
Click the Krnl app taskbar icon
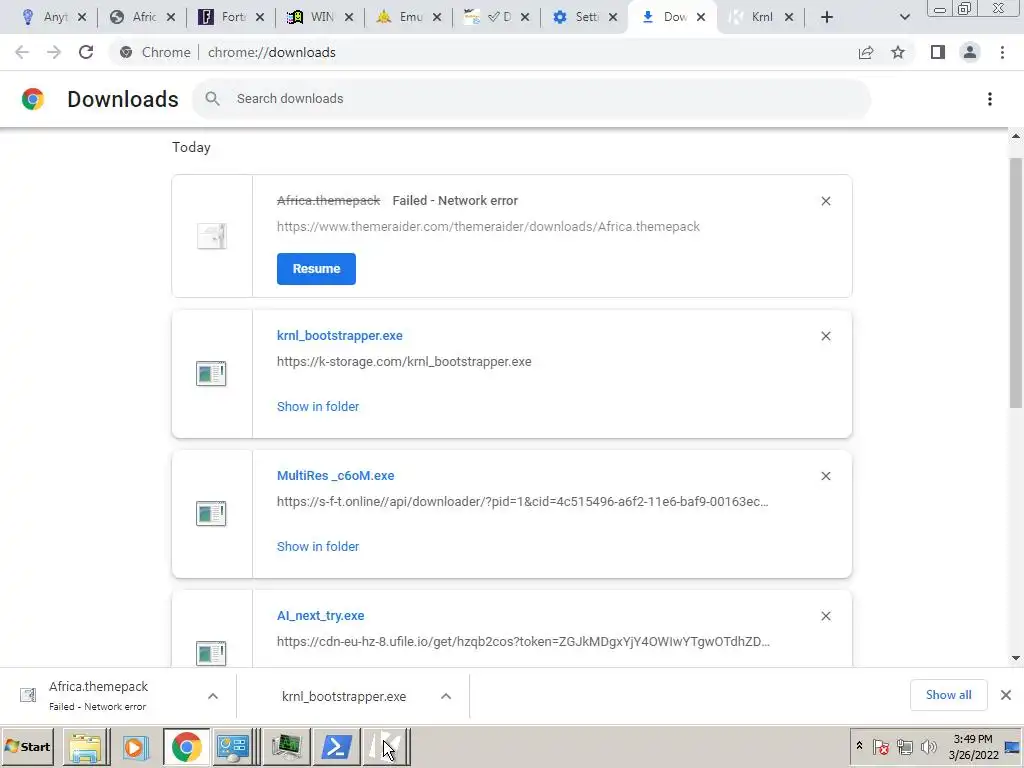click(387, 747)
